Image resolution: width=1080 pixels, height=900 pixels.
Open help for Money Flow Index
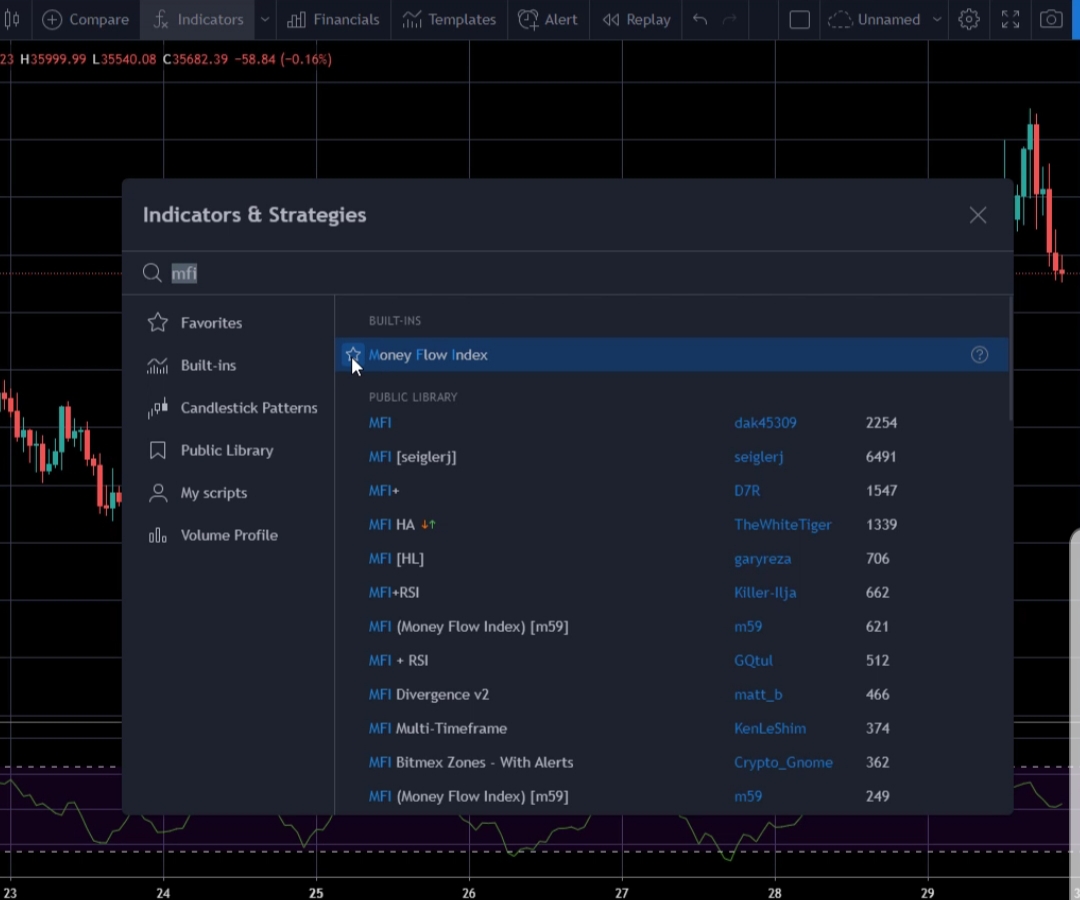(x=979, y=355)
